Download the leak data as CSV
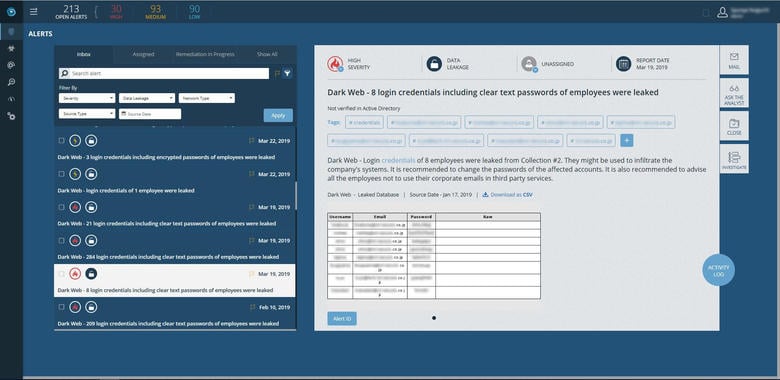 point(507,195)
